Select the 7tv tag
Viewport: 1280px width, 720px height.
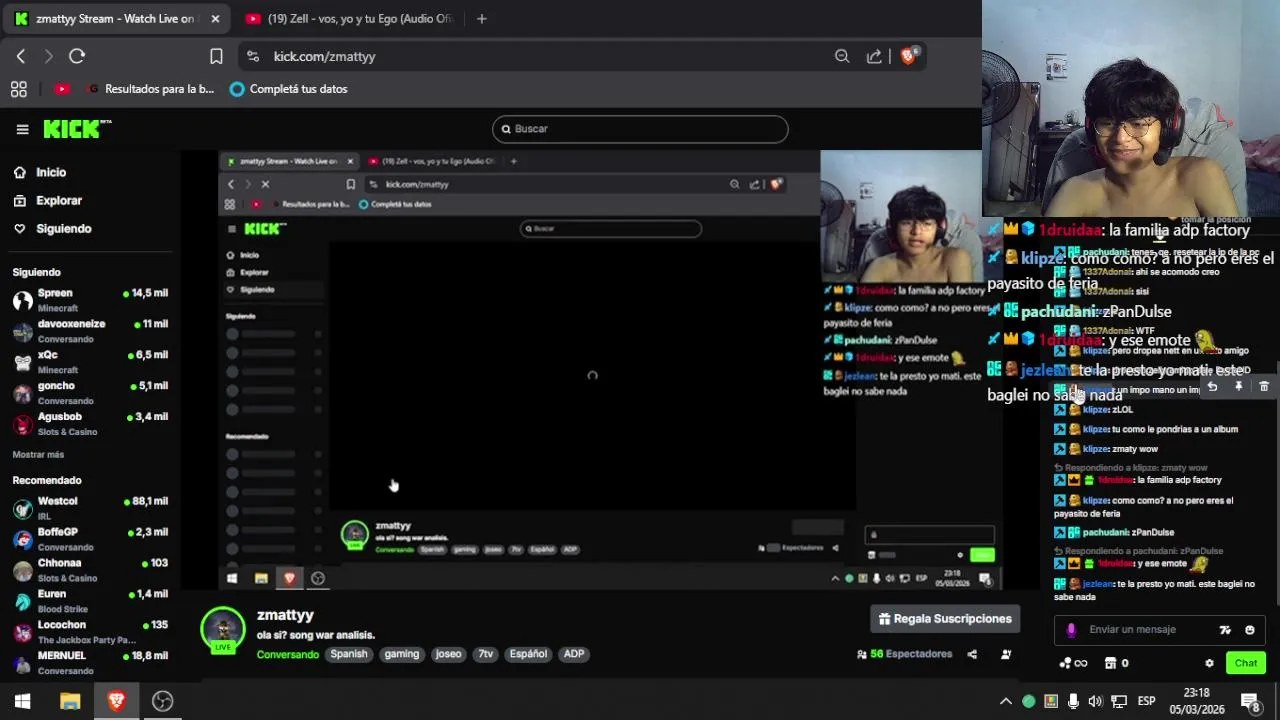point(485,654)
